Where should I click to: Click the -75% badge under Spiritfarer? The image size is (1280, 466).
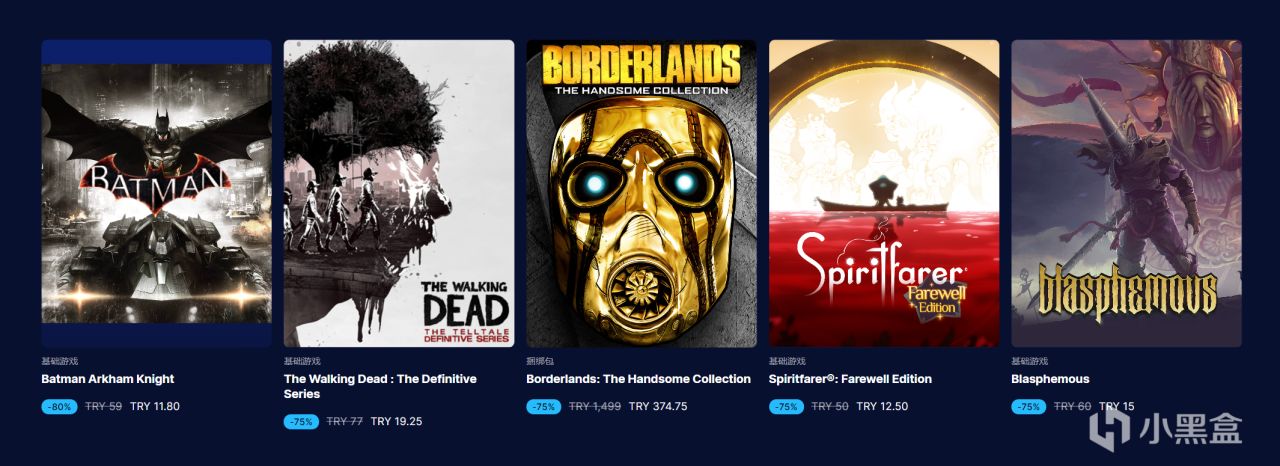coord(786,407)
